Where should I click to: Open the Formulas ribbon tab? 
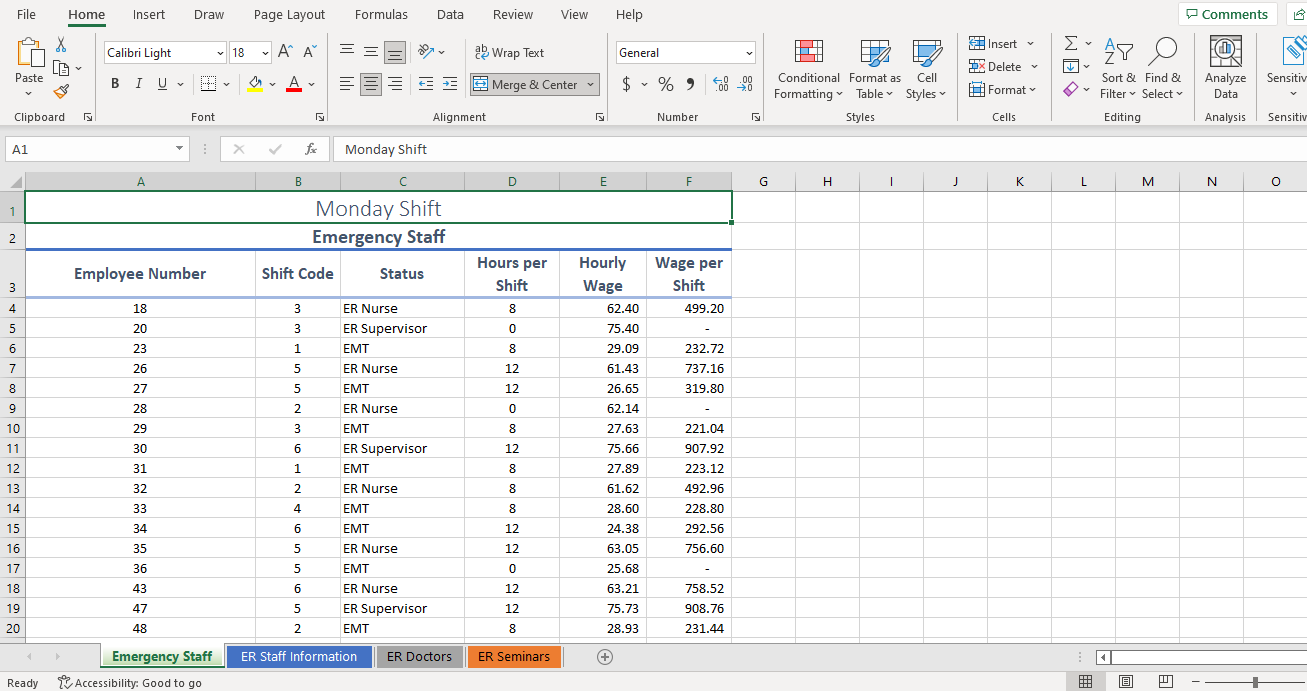pos(381,14)
